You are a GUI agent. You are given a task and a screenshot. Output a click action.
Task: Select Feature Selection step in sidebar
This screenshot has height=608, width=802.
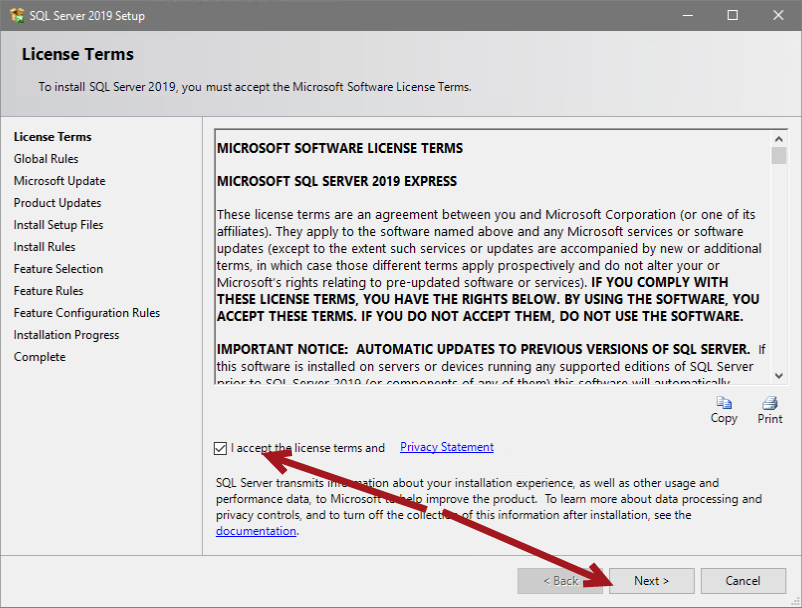[x=58, y=269]
